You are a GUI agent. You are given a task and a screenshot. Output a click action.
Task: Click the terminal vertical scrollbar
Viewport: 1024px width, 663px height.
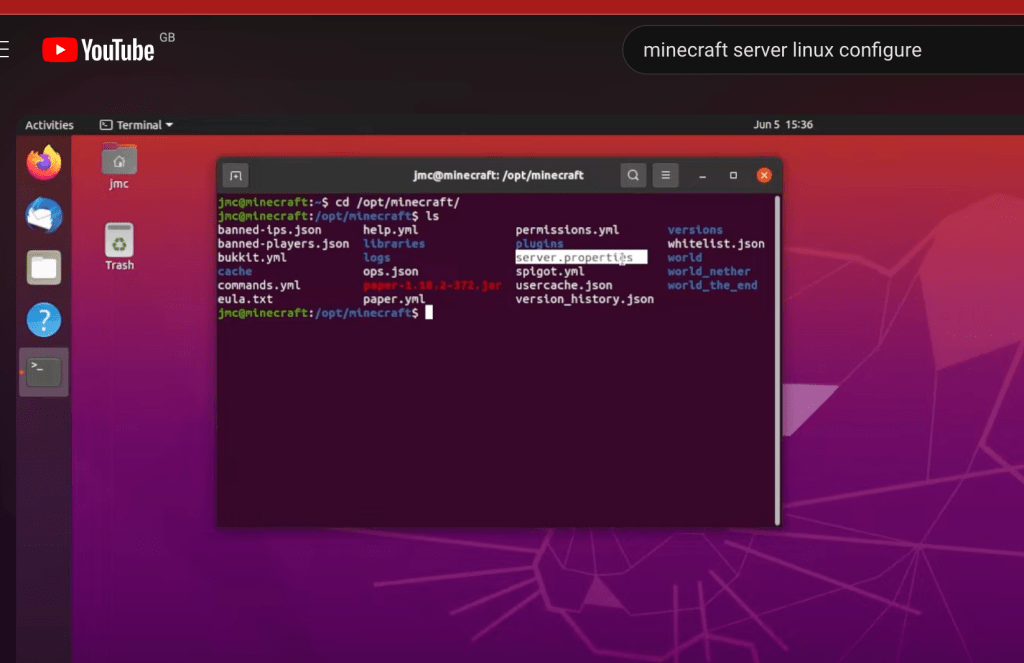(777, 360)
